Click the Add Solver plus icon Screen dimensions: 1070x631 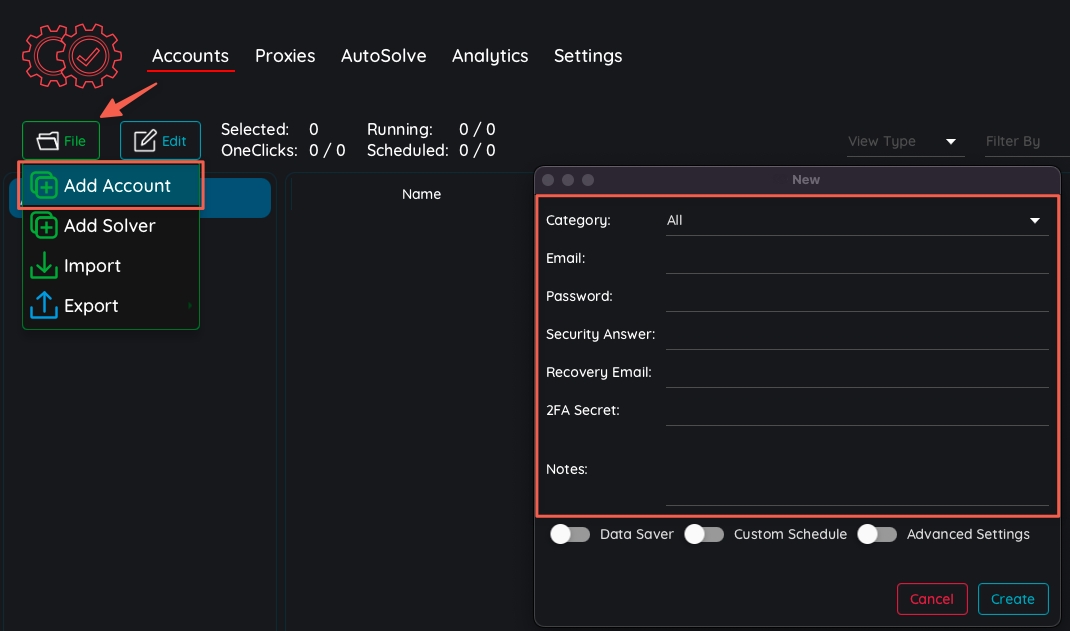[44, 226]
